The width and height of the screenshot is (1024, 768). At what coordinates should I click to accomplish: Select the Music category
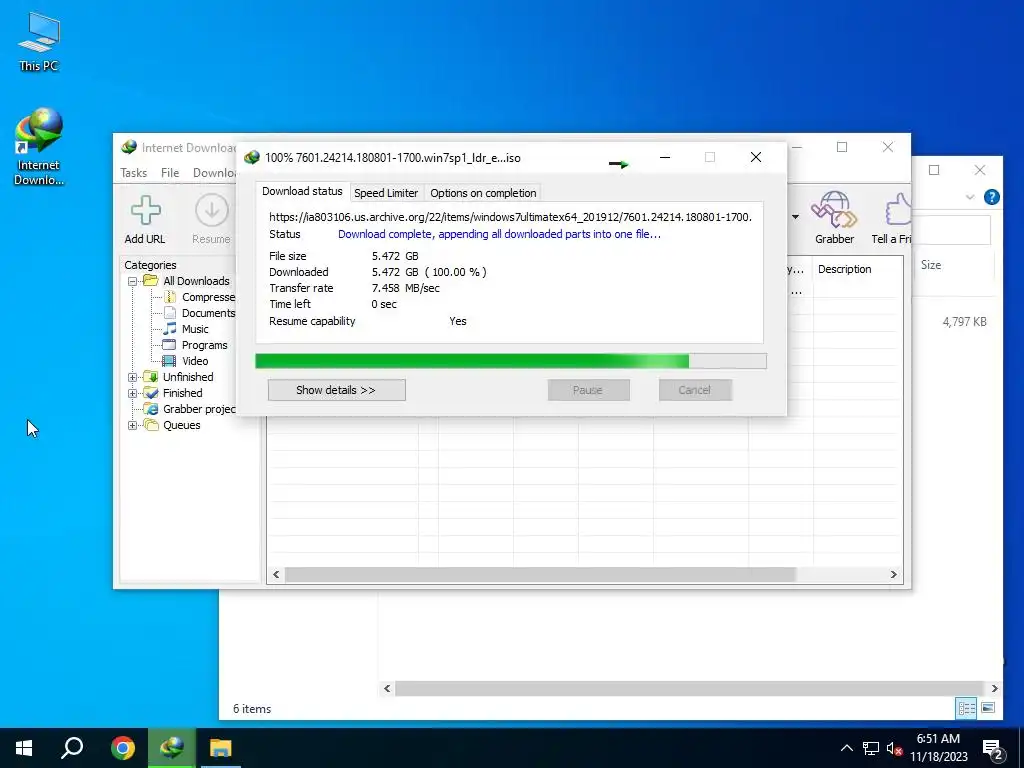pyautogui.click(x=186, y=329)
